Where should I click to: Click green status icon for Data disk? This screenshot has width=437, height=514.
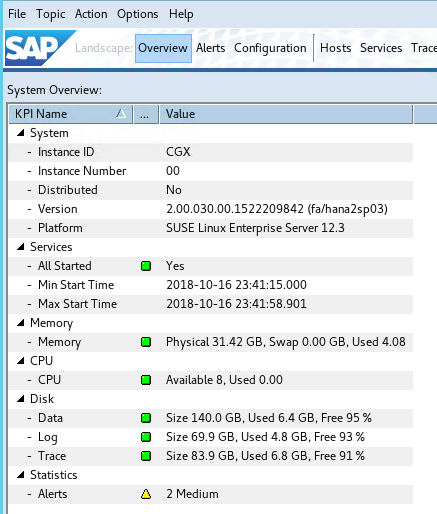(x=146, y=418)
